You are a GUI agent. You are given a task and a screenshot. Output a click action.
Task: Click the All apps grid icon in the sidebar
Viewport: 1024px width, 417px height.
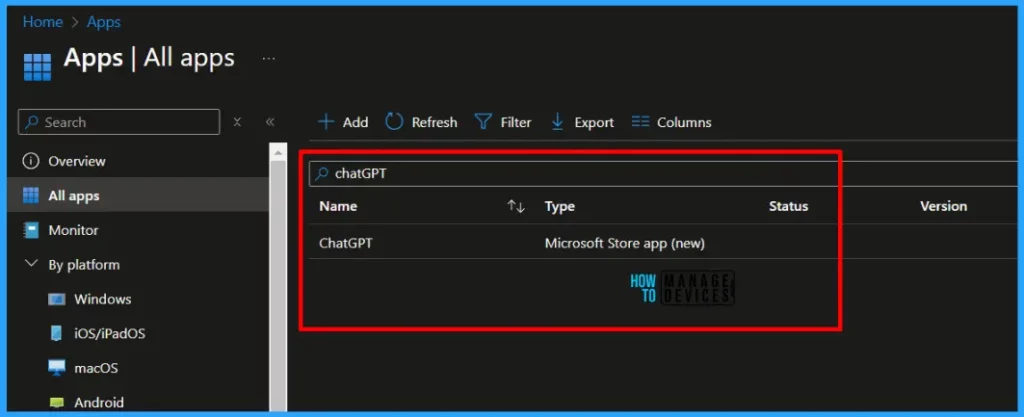pyautogui.click(x=31, y=196)
